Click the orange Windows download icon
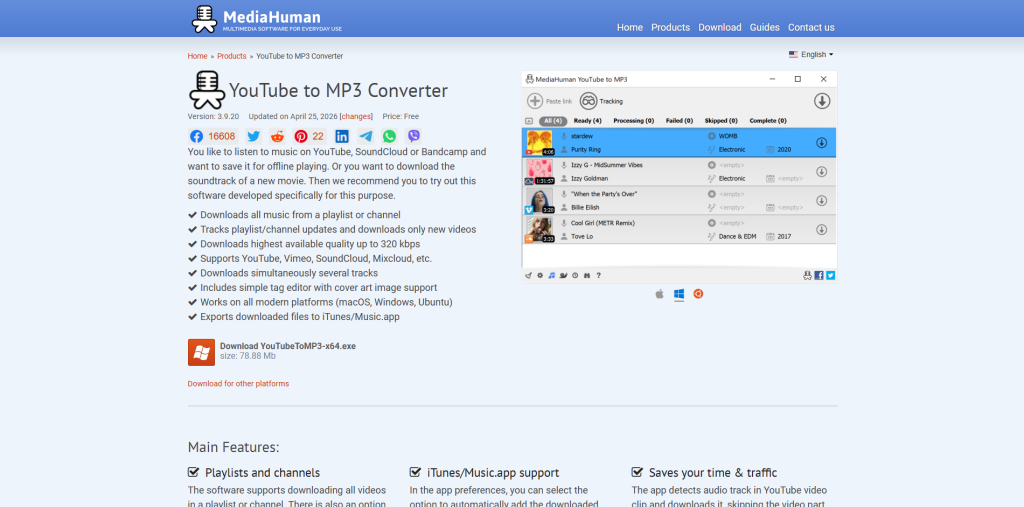1024x507 pixels. pos(201,352)
